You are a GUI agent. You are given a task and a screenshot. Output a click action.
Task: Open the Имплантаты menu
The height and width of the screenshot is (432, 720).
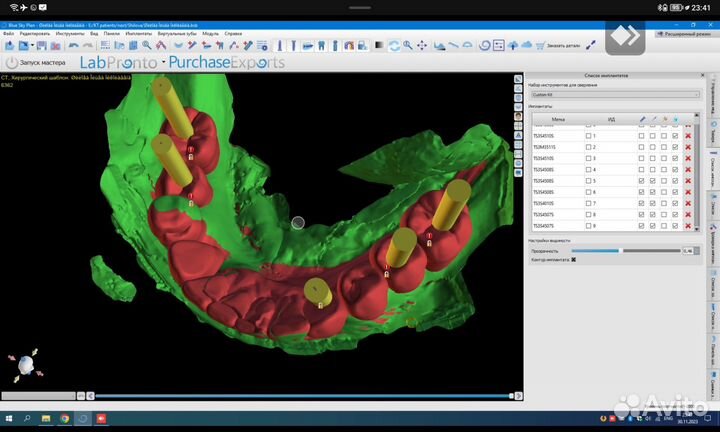click(139, 33)
